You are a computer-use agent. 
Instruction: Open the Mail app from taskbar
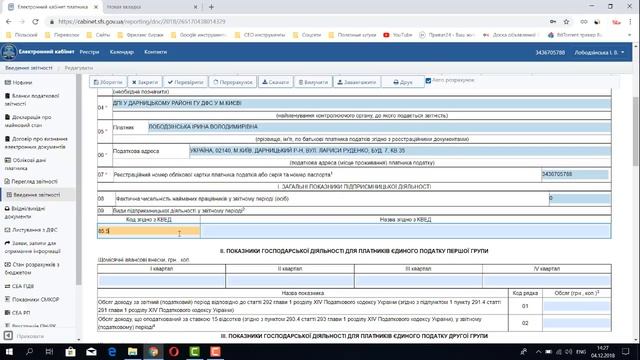(91, 351)
